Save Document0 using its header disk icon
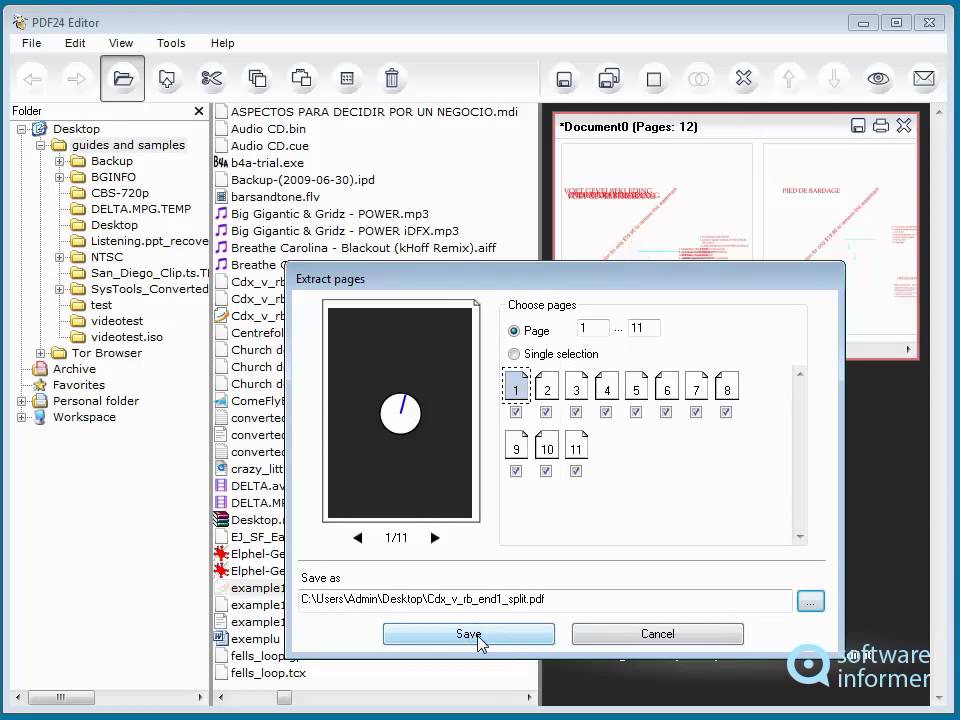This screenshot has width=960, height=720. 858,126
